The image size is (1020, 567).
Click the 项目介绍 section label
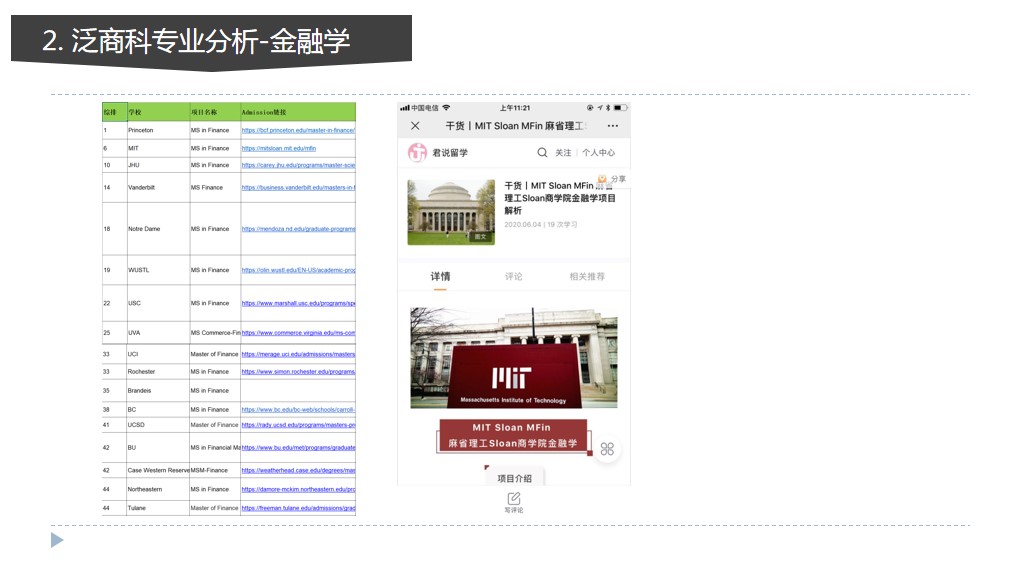515,478
